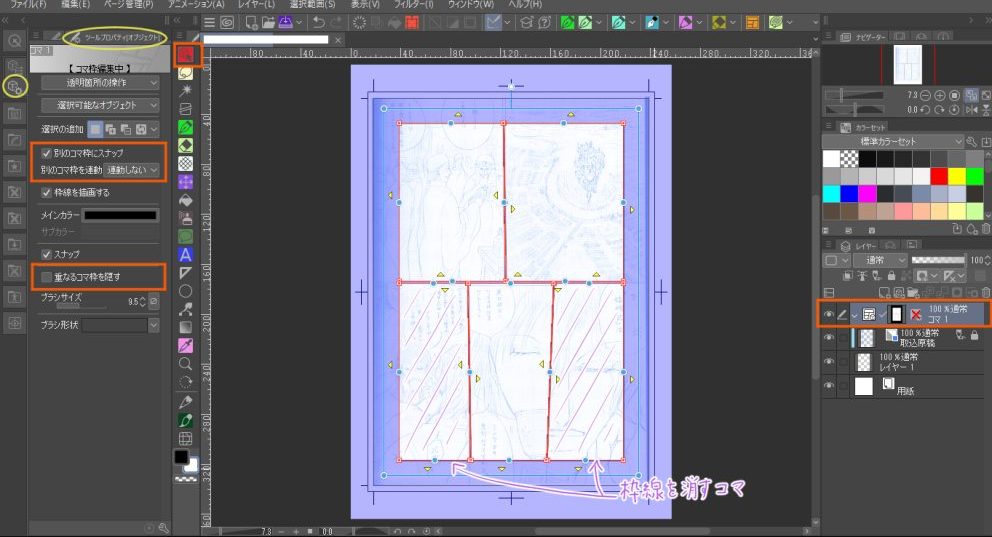992x537 pixels.
Task: Click the メインカラー black color bar
Action: 120,214
